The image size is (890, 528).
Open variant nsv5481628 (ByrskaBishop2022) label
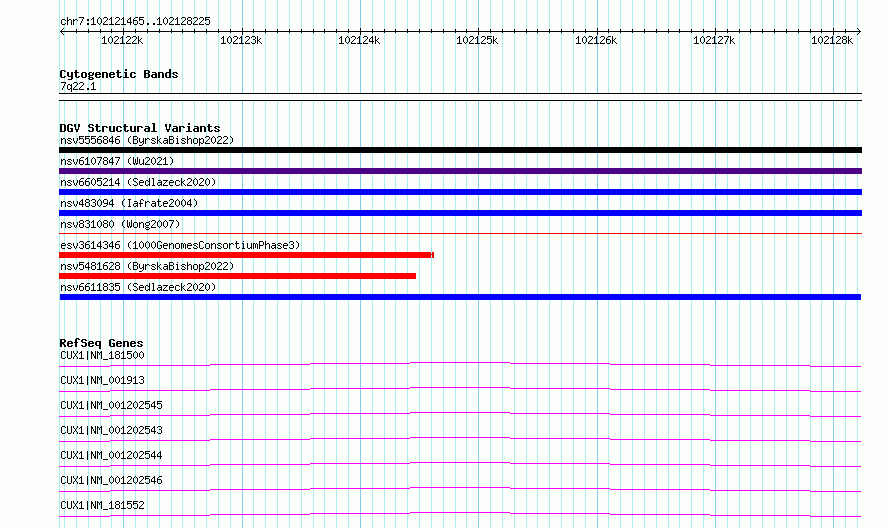pos(147,266)
